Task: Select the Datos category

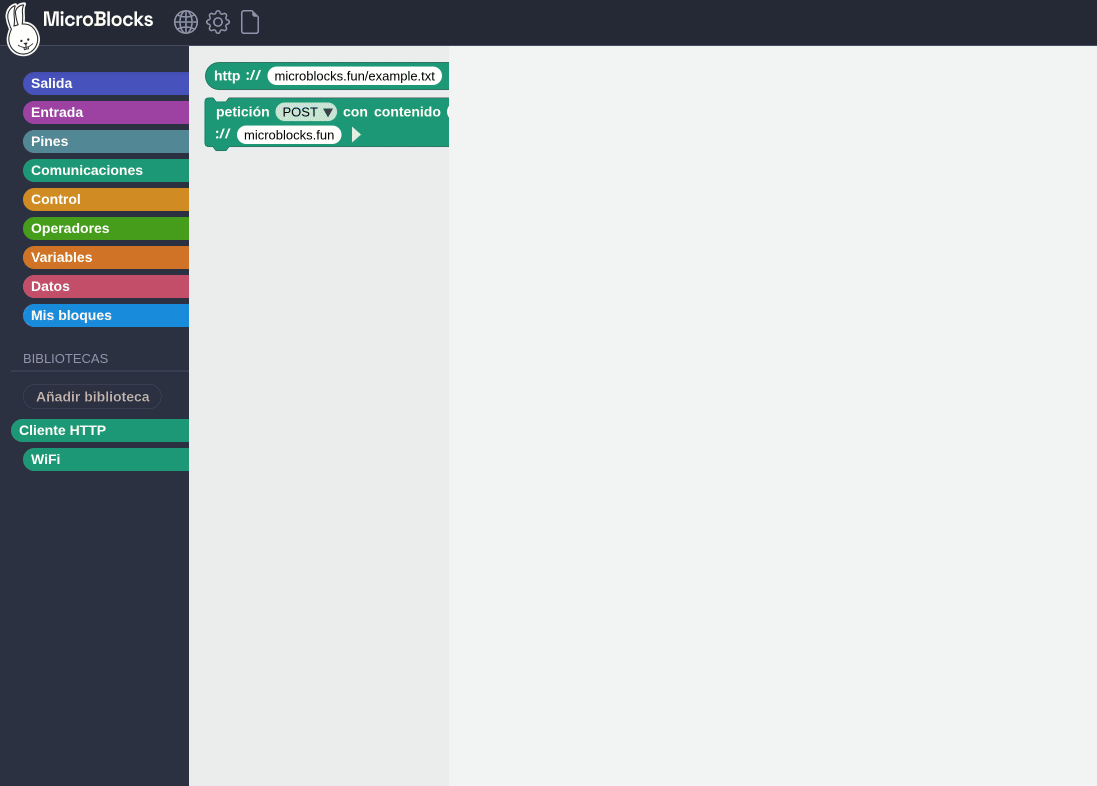Action: 106,286
